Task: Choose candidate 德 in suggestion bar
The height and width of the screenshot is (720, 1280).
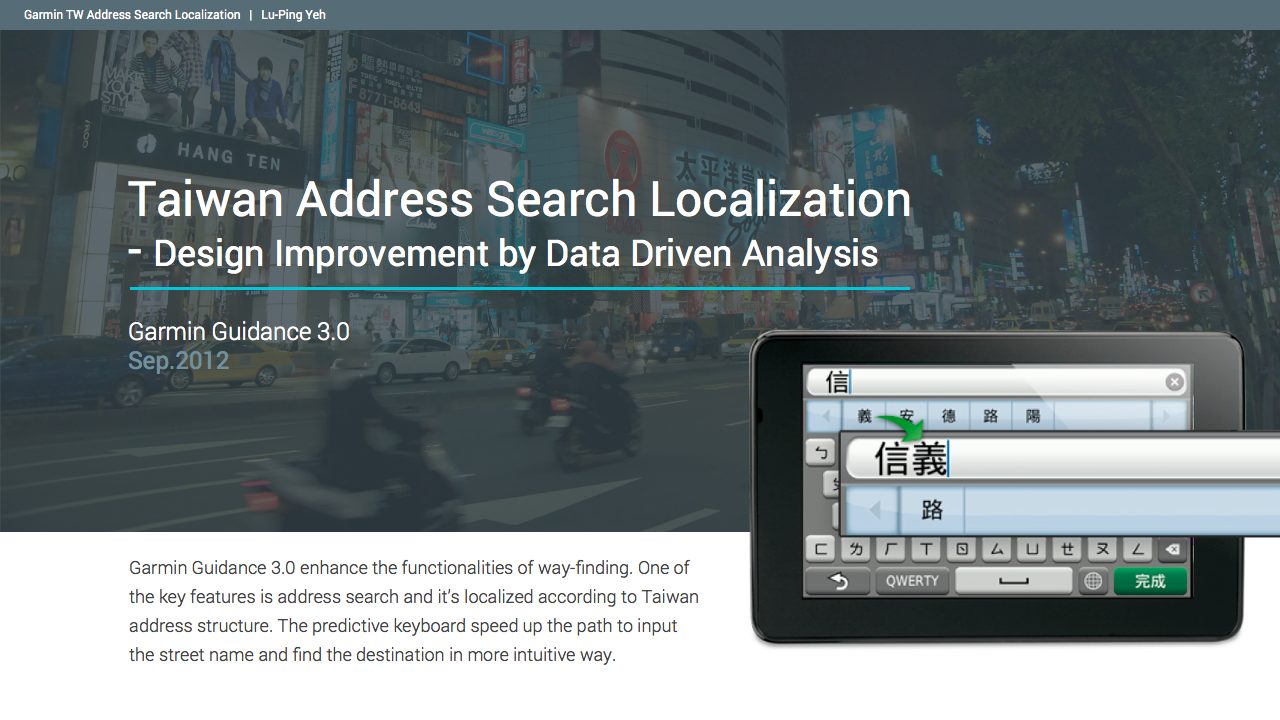Action: 949,416
